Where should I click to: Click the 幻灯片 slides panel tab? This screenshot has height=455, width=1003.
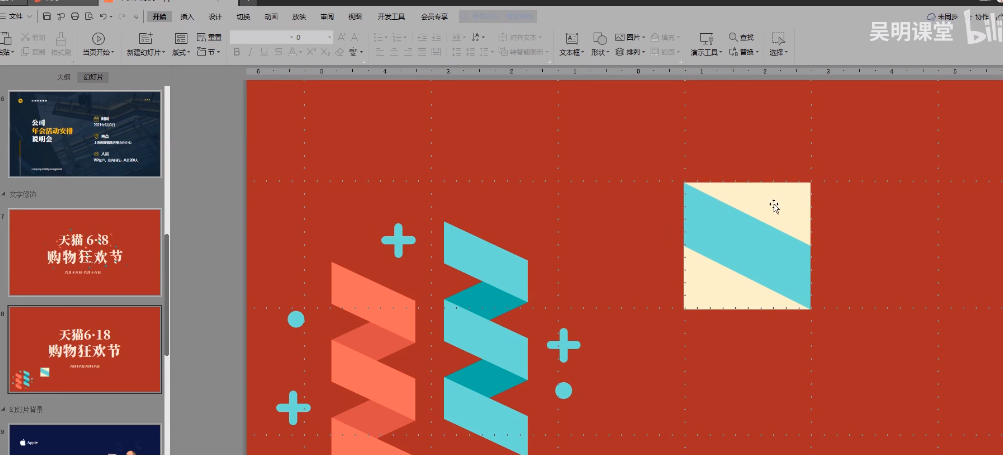(x=93, y=77)
